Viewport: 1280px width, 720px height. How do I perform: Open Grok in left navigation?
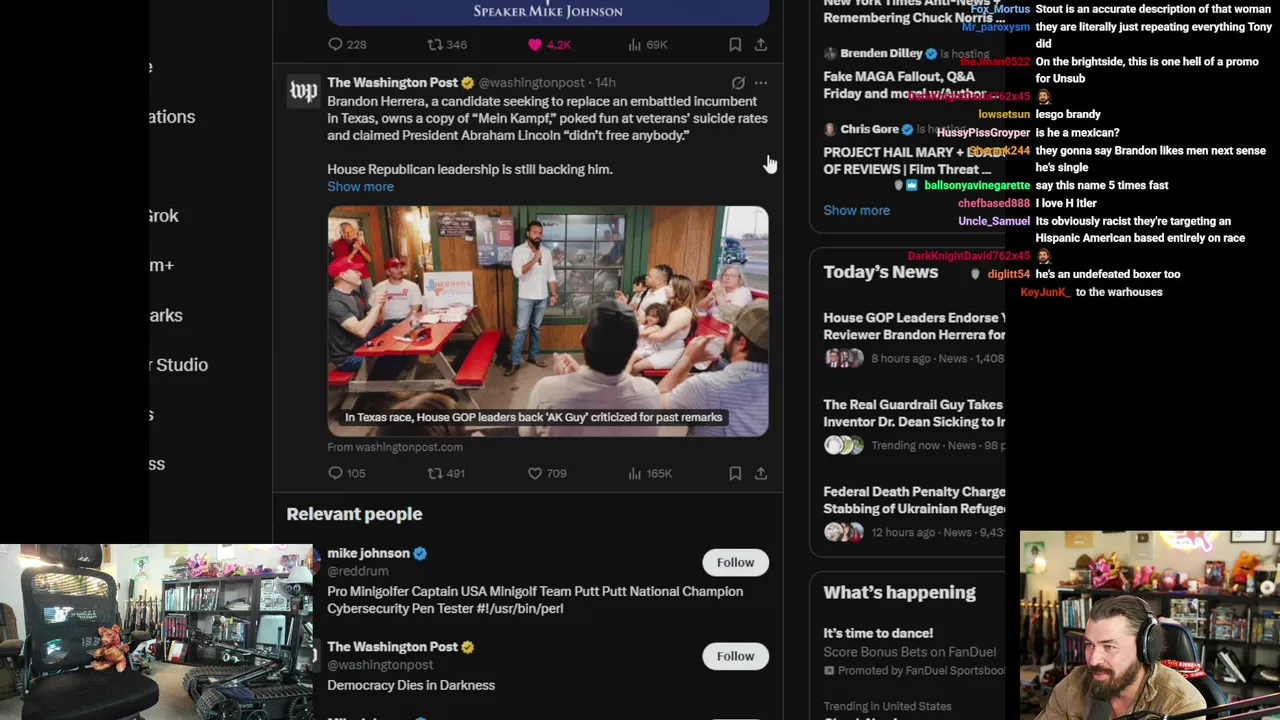coord(163,216)
